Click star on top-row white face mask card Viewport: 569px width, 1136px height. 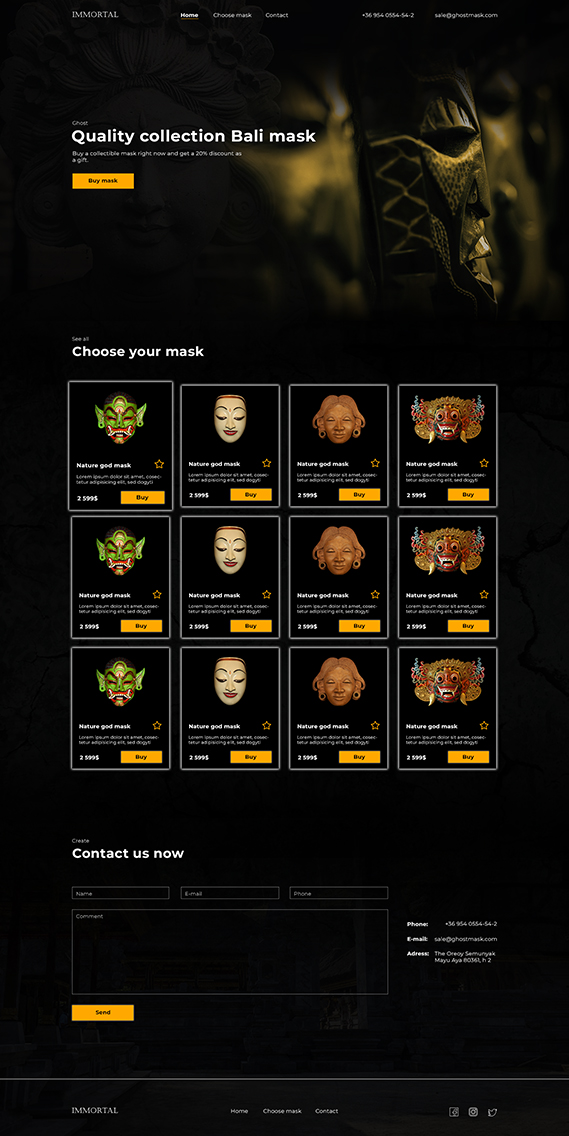267,463
